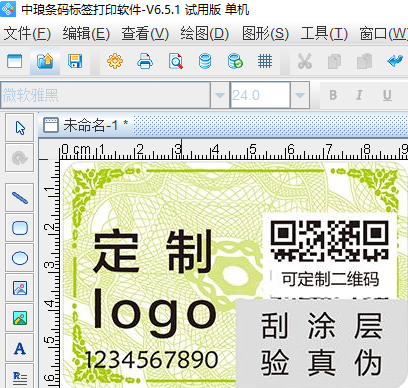
Task: Open the 查看(V) menu
Action: 145,34
